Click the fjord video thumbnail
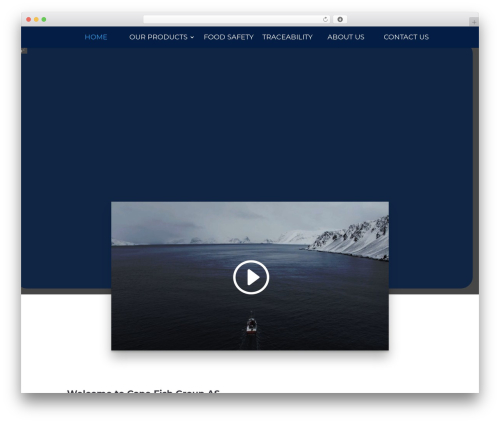This screenshot has width=500, height=423. [x=250, y=276]
